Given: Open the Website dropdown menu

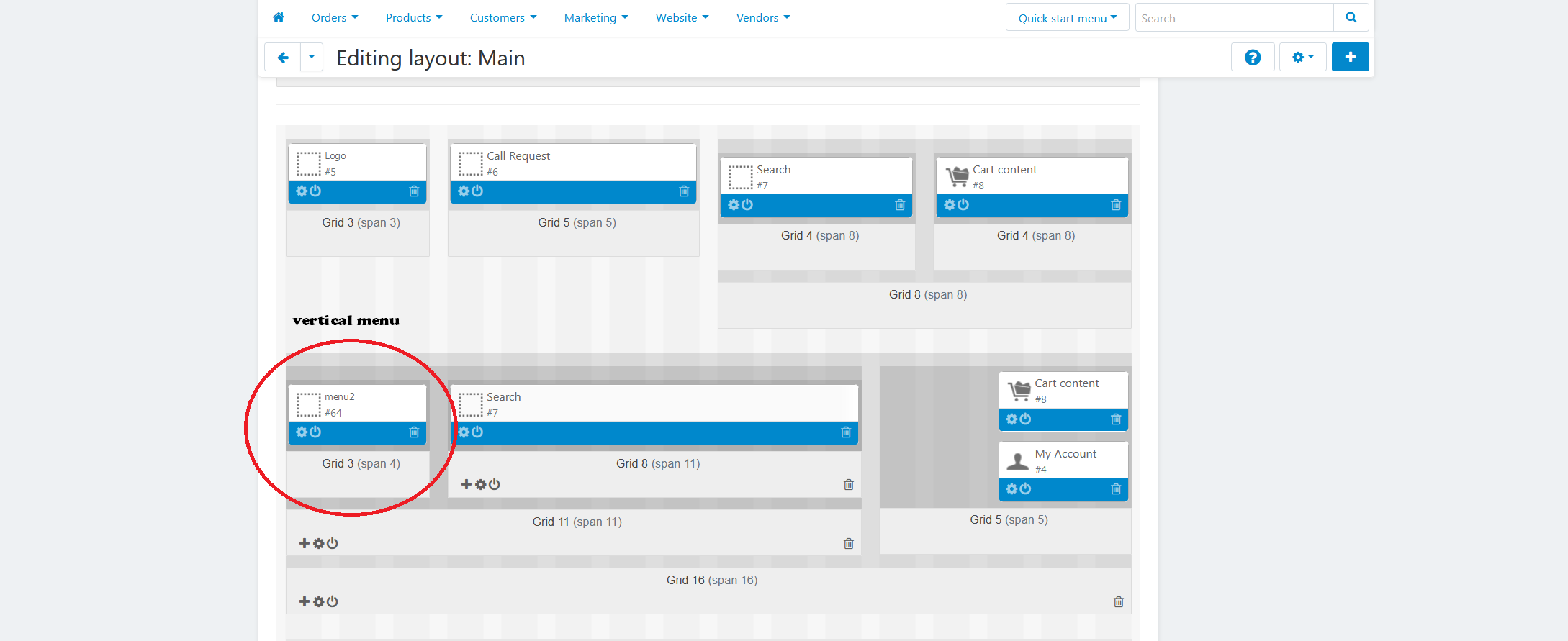Looking at the screenshot, I should (682, 18).
